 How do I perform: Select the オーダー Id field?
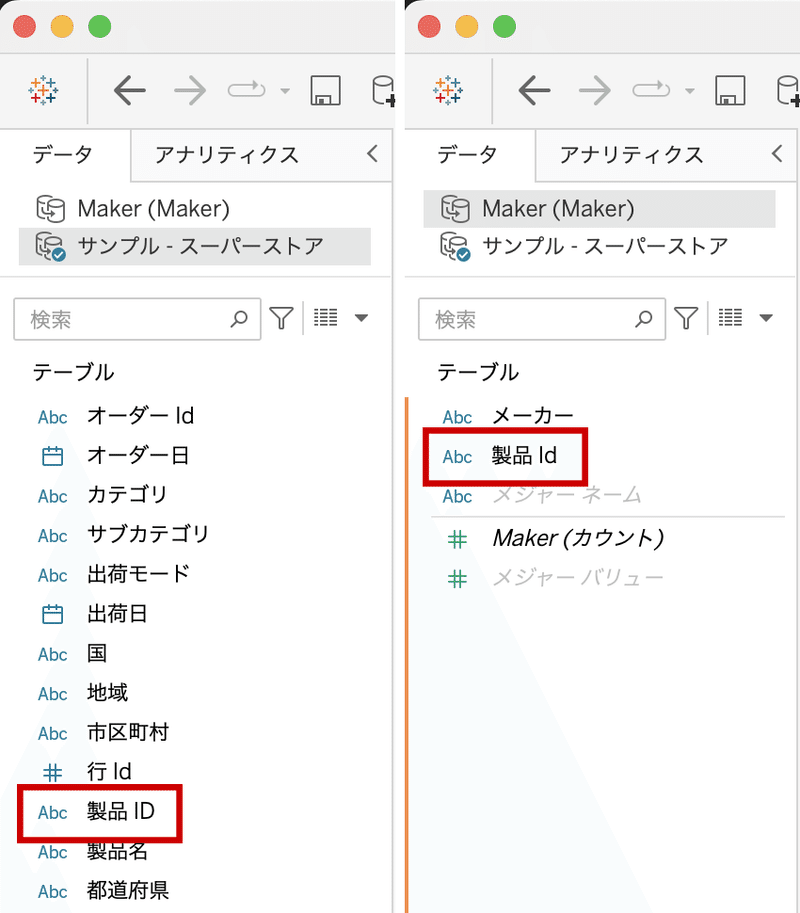coord(140,416)
